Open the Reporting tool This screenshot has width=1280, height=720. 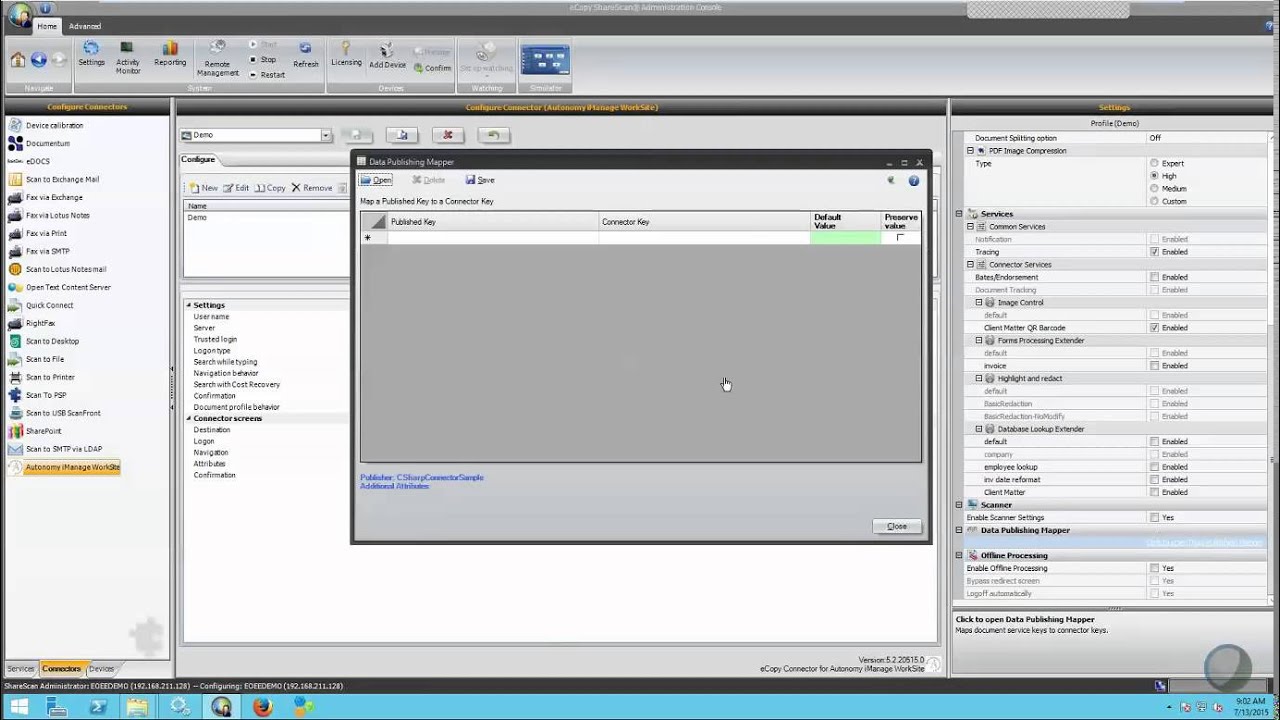point(170,54)
